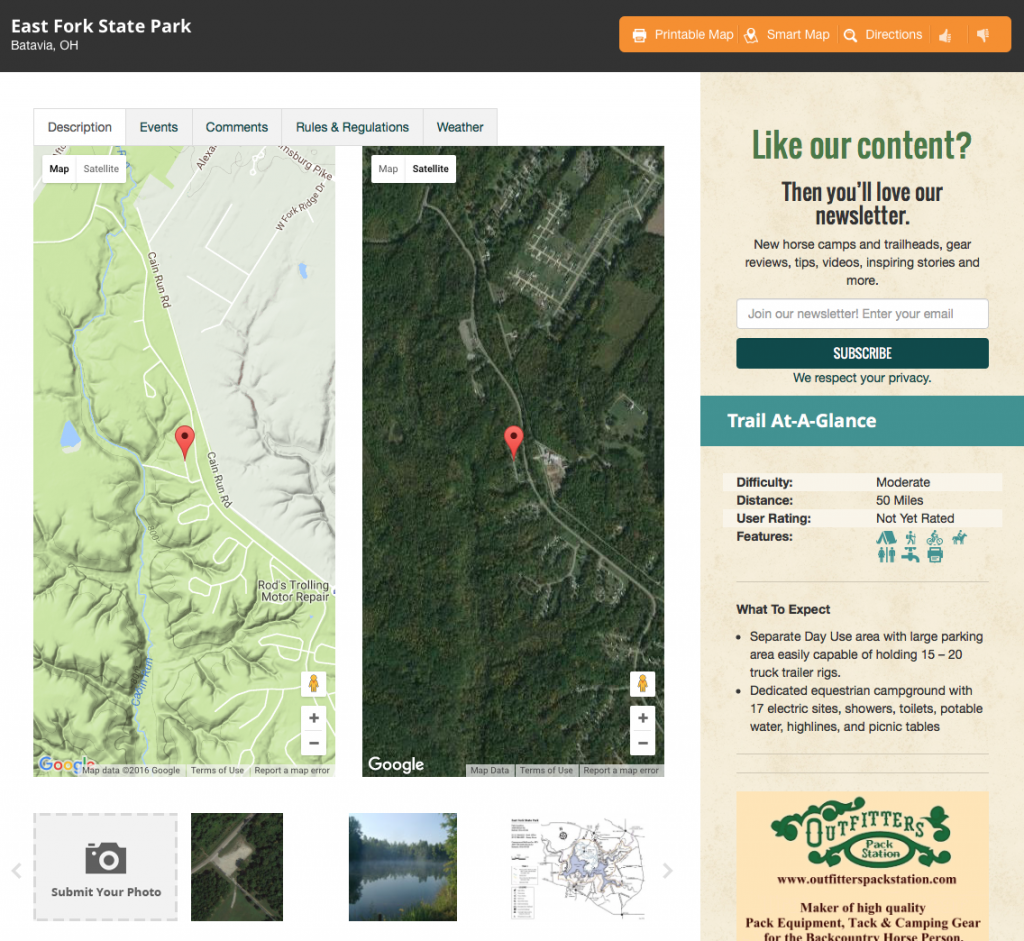Select the horseback riding feature icon

coord(959,537)
